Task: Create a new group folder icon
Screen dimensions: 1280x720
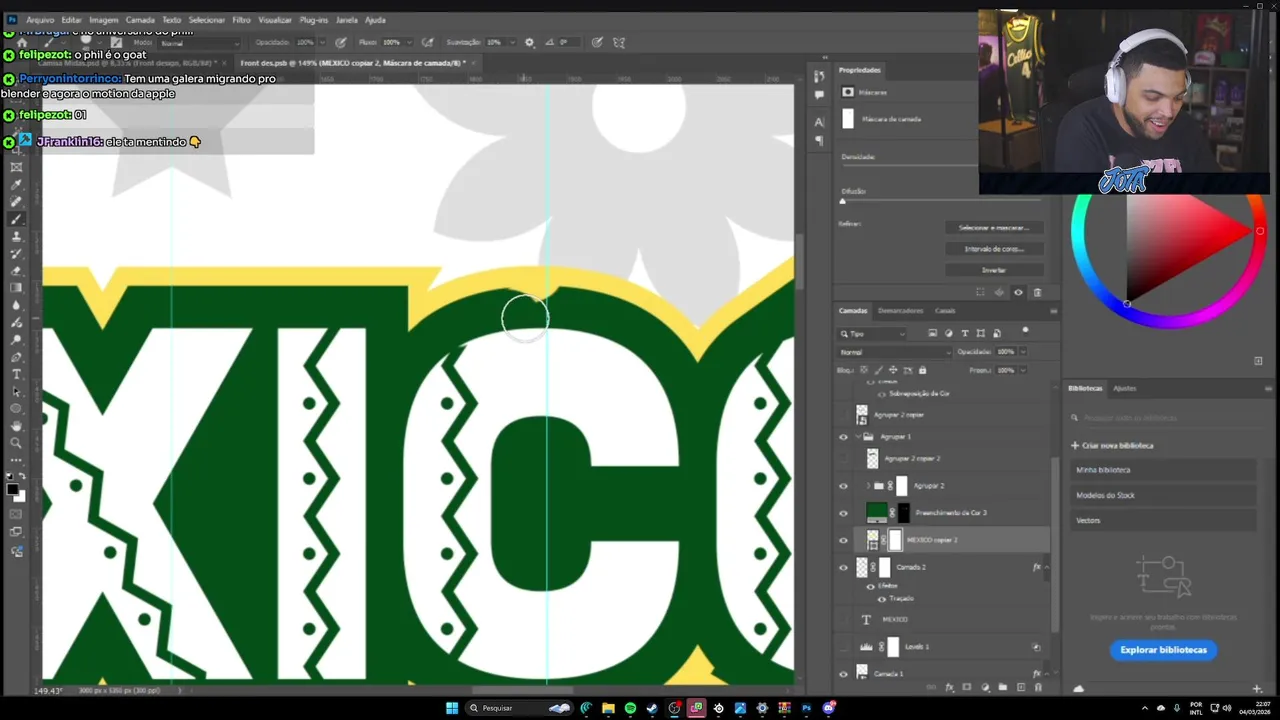Action: coord(1003,687)
